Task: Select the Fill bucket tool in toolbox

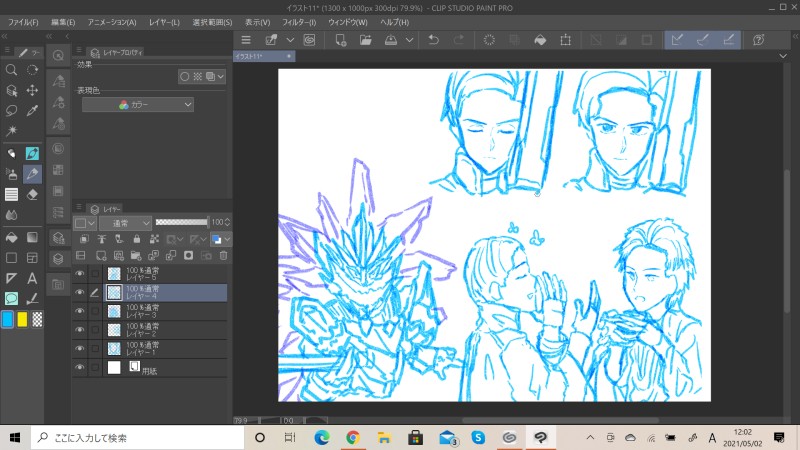Action: click(x=11, y=237)
